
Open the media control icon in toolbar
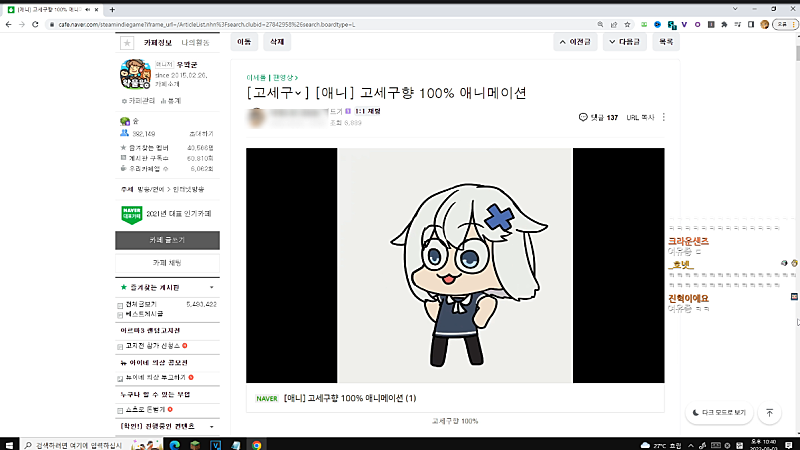pyautogui.click(x=737, y=24)
